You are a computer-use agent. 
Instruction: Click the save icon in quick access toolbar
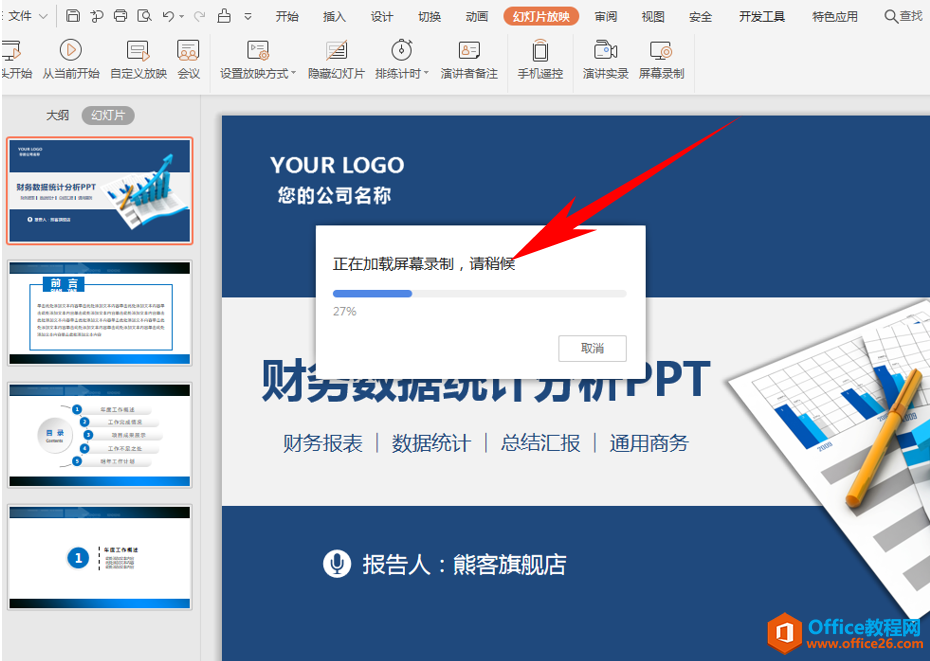click(x=73, y=16)
